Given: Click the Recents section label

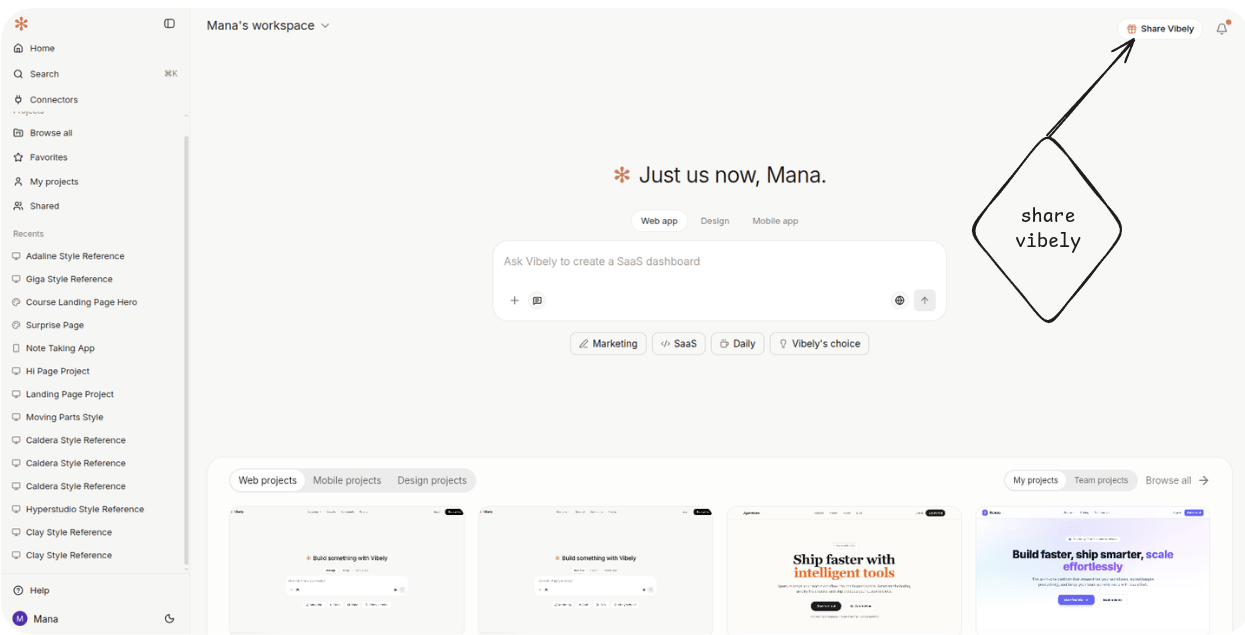Looking at the screenshot, I should click(x=28, y=234).
